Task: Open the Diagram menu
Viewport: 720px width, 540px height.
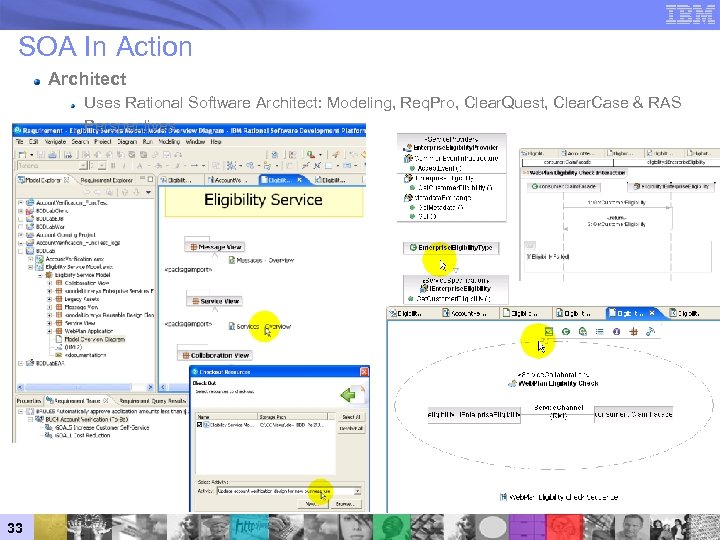Action: [127, 142]
